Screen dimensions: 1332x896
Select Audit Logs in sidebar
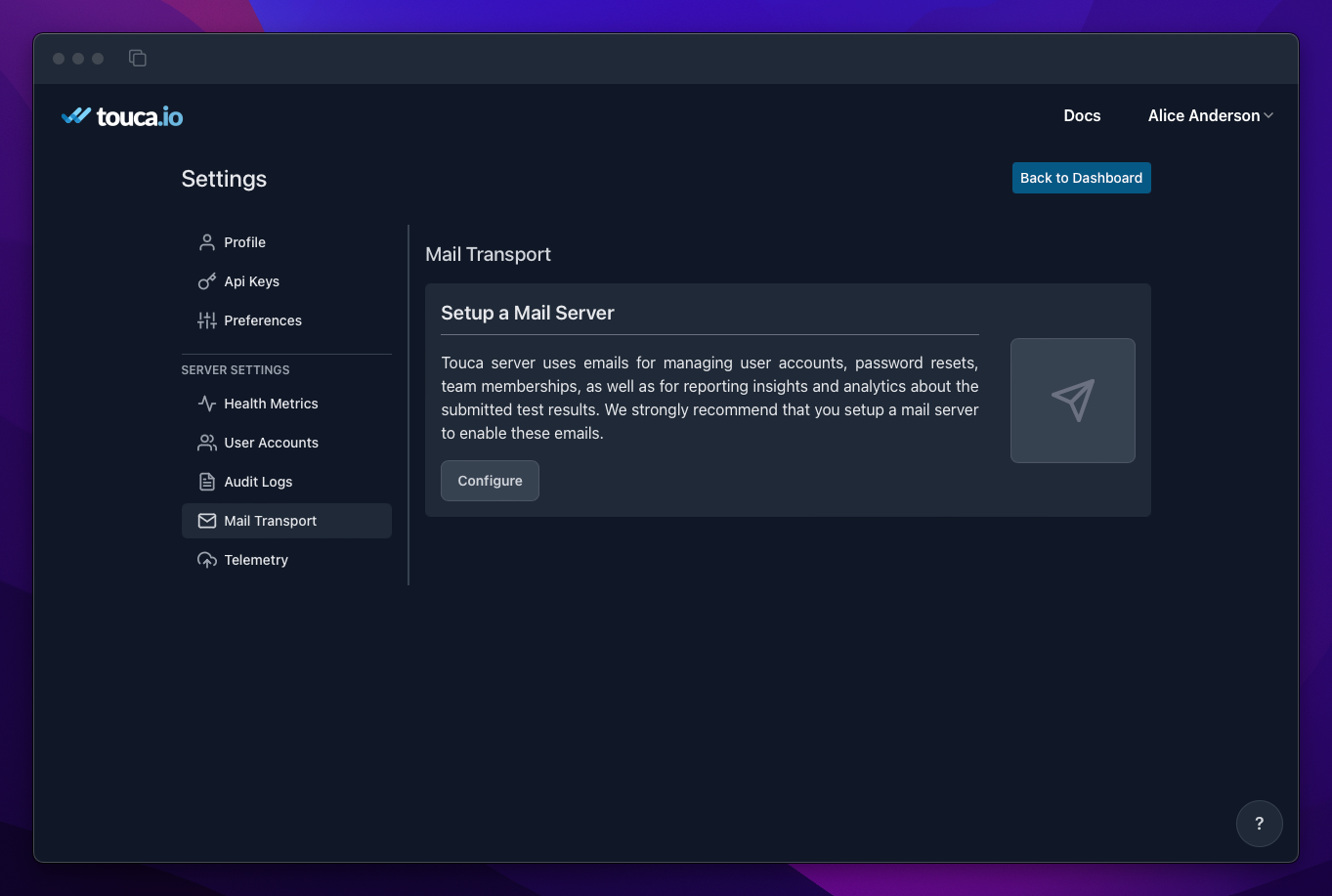(286, 482)
